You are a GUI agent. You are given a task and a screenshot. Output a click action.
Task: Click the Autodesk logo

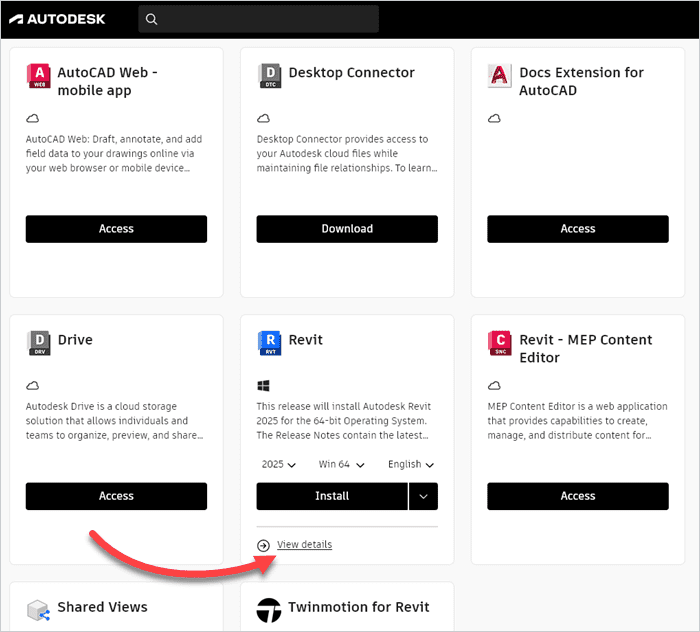pos(57,19)
